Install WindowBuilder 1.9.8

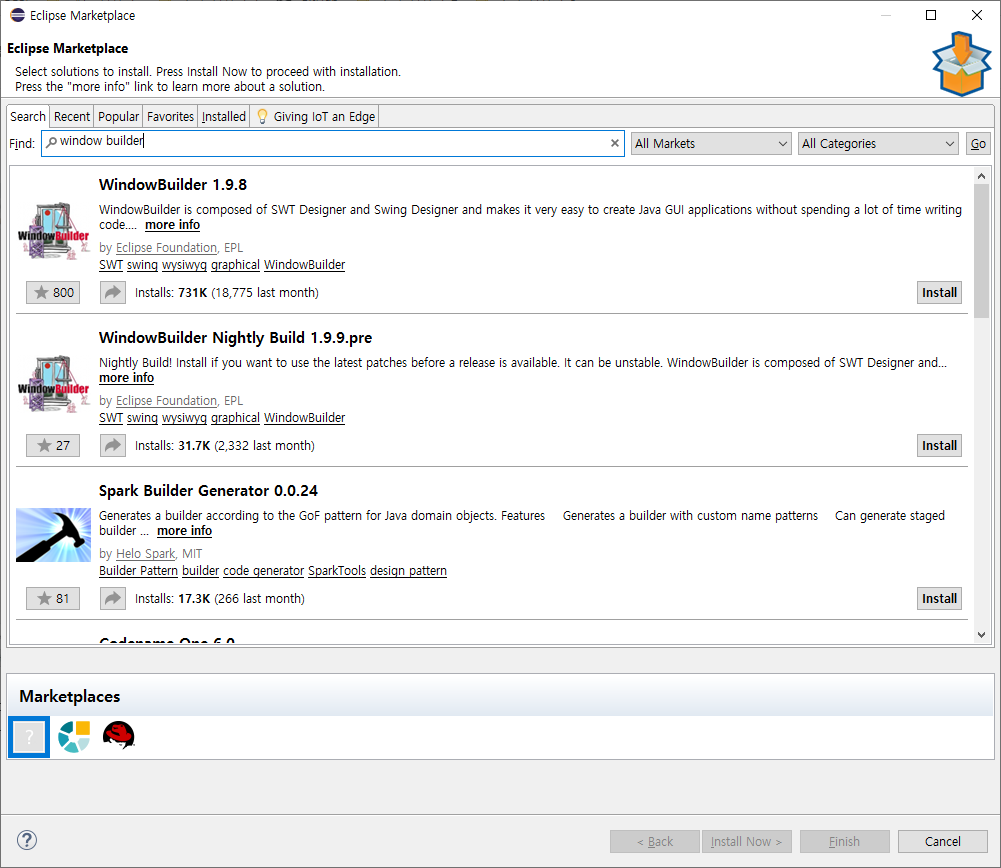[x=939, y=292]
